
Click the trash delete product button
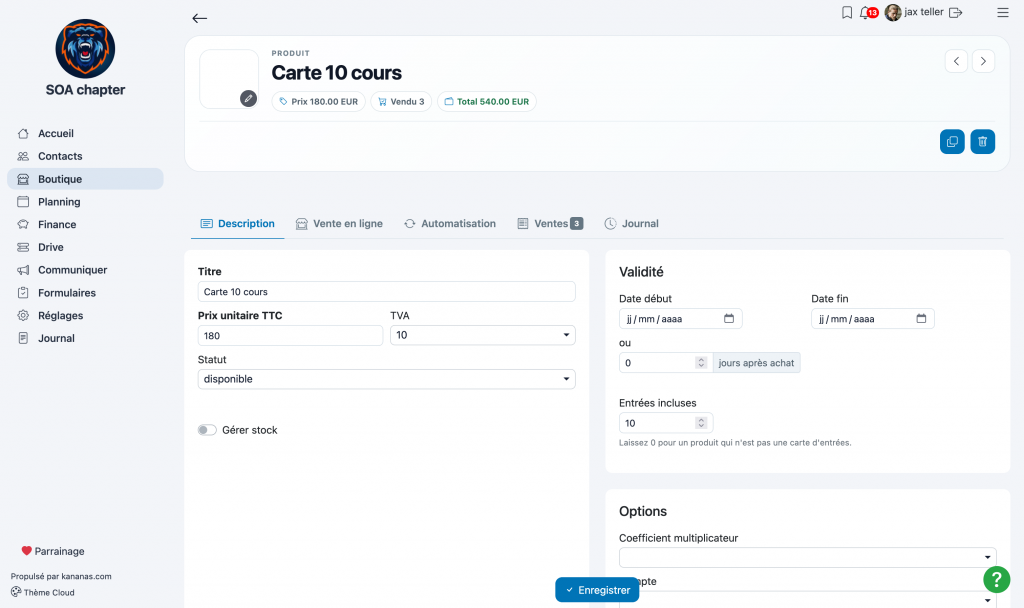983,142
